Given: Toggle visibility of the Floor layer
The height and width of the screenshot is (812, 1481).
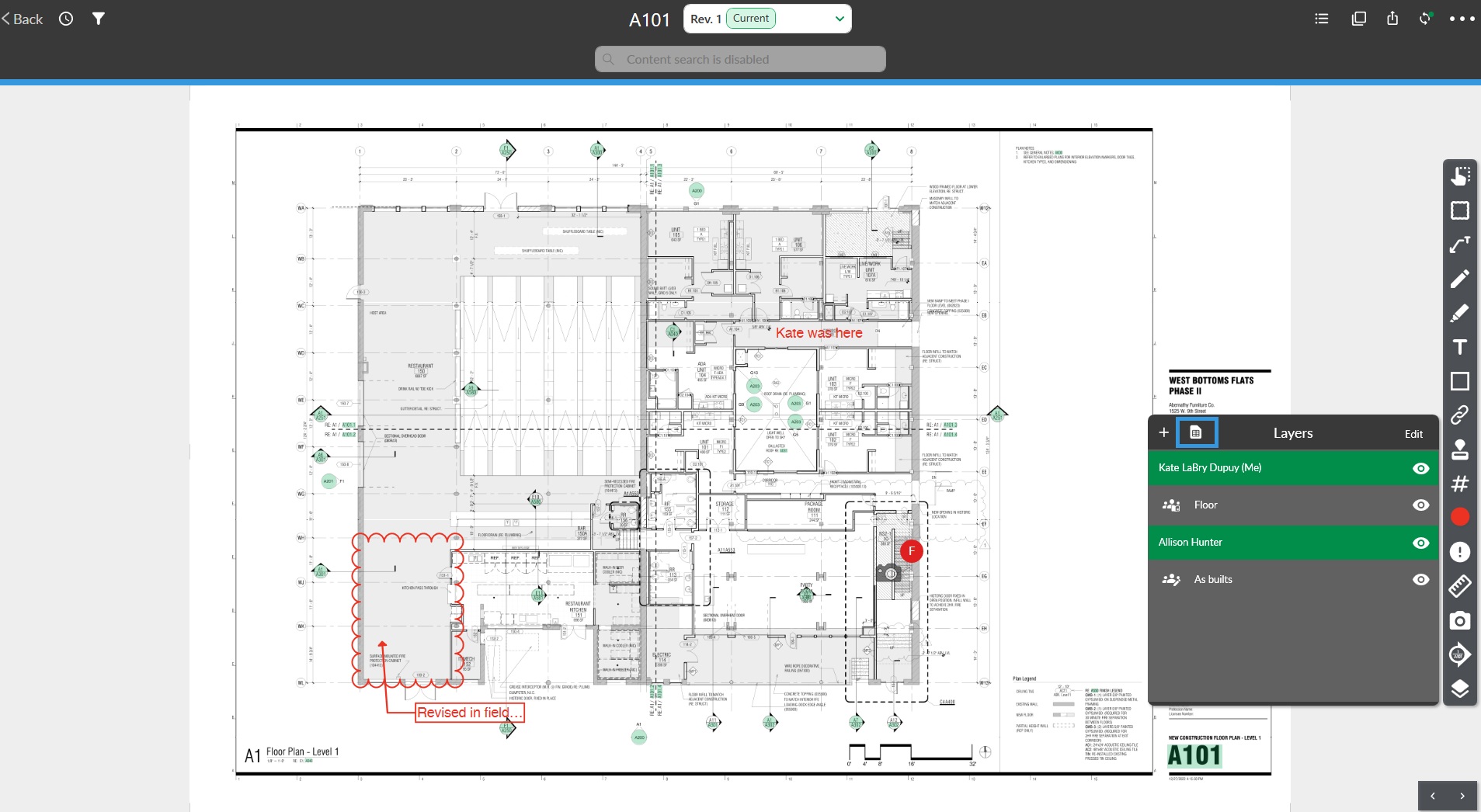Looking at the screenshot, I should 1420,505.
